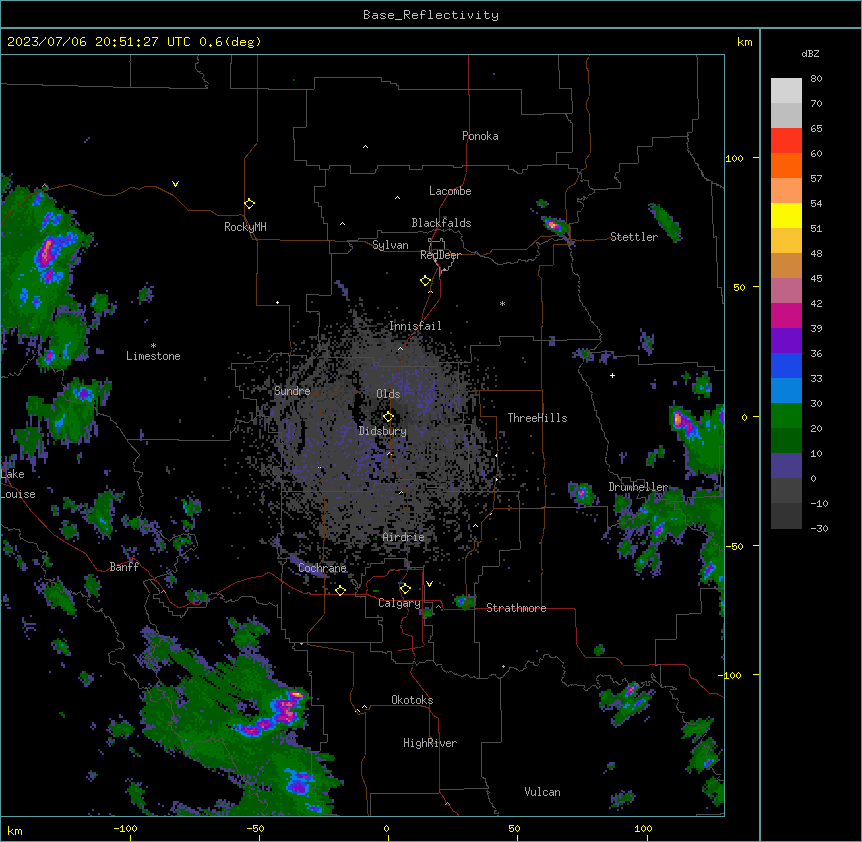Click the Airdrie city label
The height and width of the screenshot is (842, 862).
(404, 537)
